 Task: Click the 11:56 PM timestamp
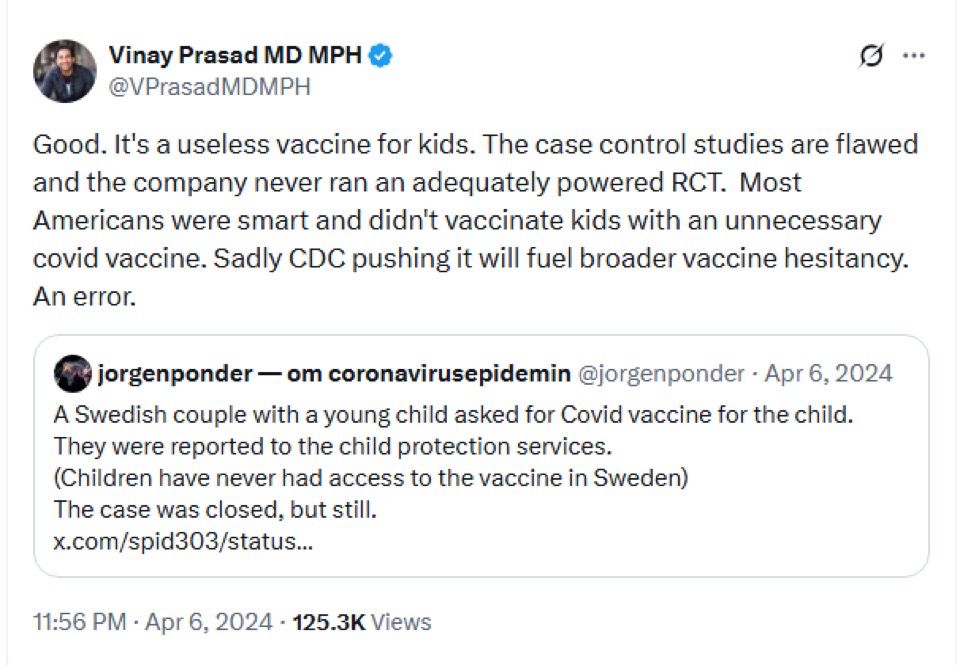click(x=80, y=622)
